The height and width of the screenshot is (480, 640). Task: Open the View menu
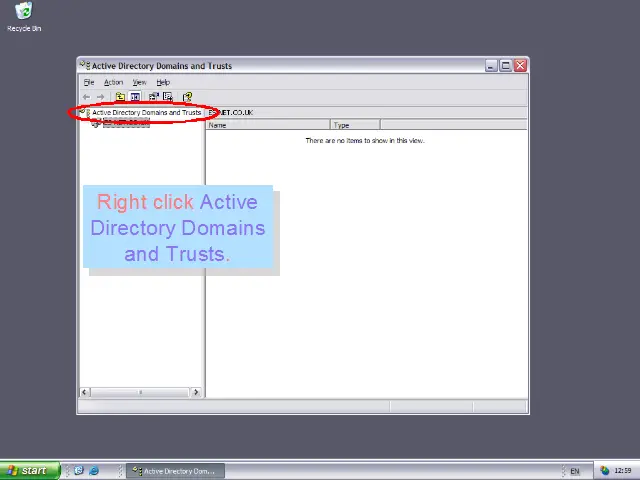pos(139,82)
